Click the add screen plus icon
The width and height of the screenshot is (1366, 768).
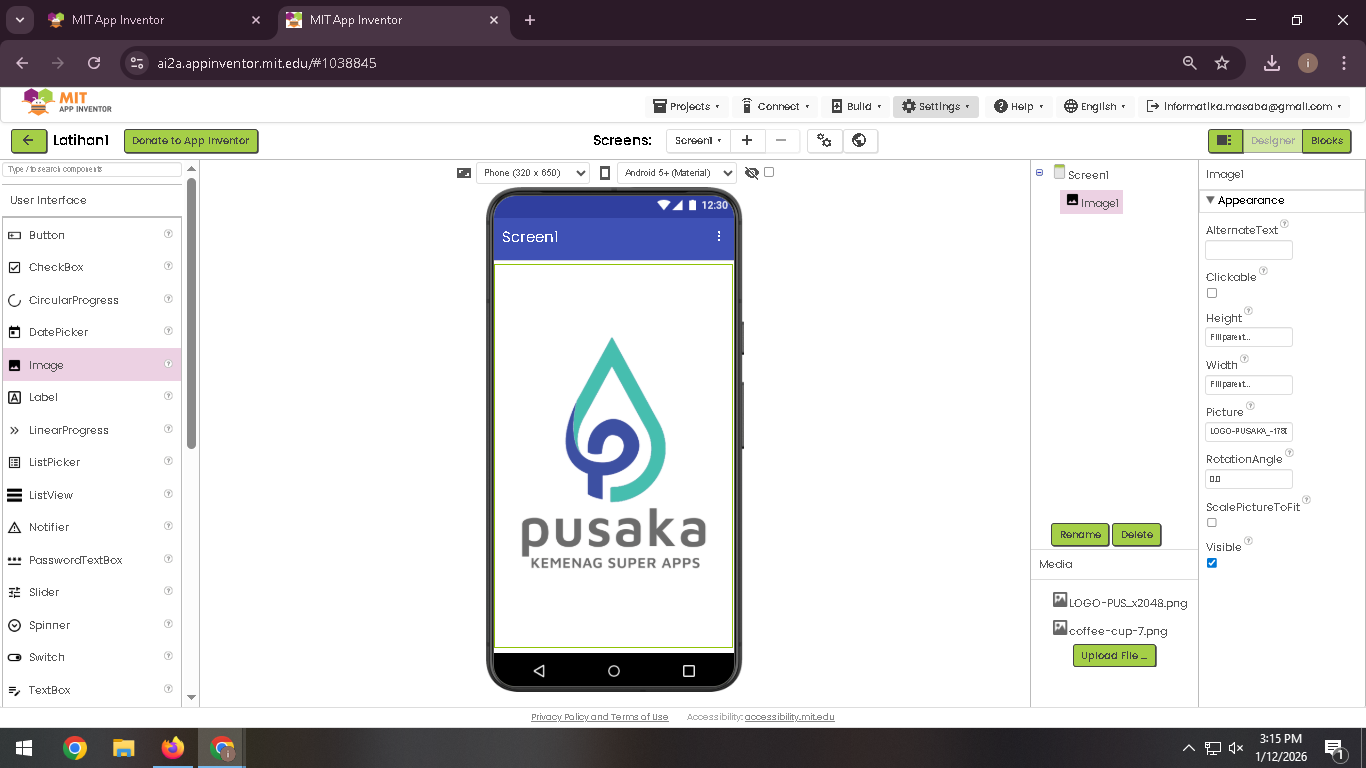[x=746, y=141]
